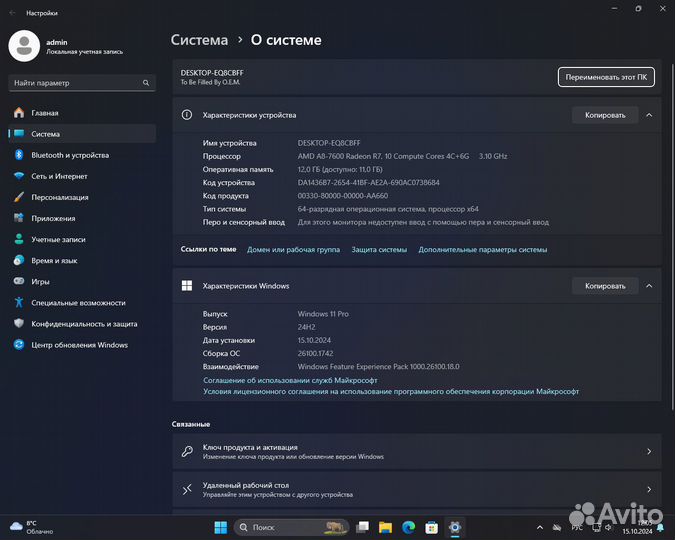This screenshot has height=540, width=675.
Task: Click the Сборка ОС value 26100.1742
Action: [315, 354]
